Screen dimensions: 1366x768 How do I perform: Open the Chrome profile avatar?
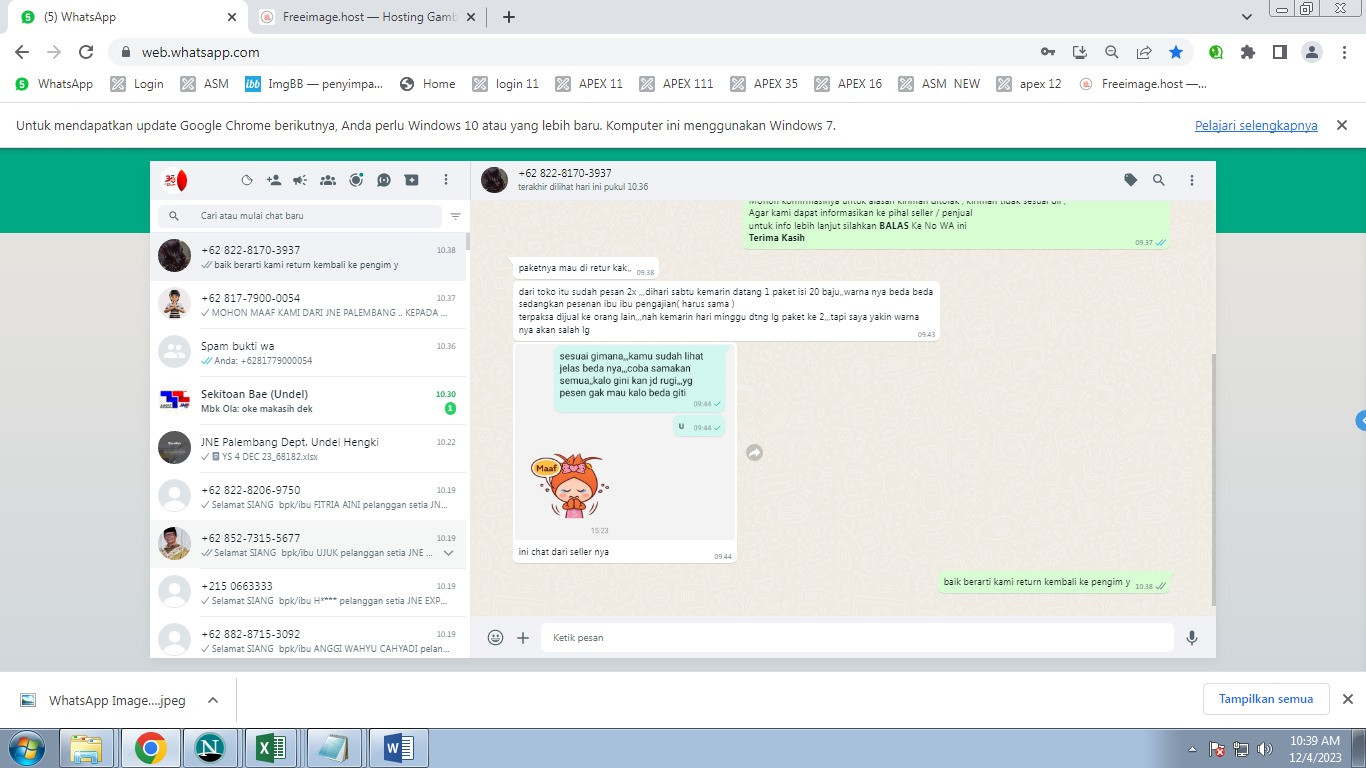[1314, 52]
